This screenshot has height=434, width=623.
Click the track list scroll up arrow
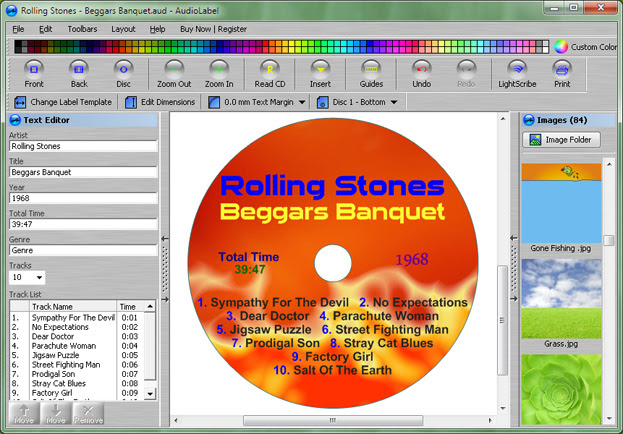(x=150, y=306)
